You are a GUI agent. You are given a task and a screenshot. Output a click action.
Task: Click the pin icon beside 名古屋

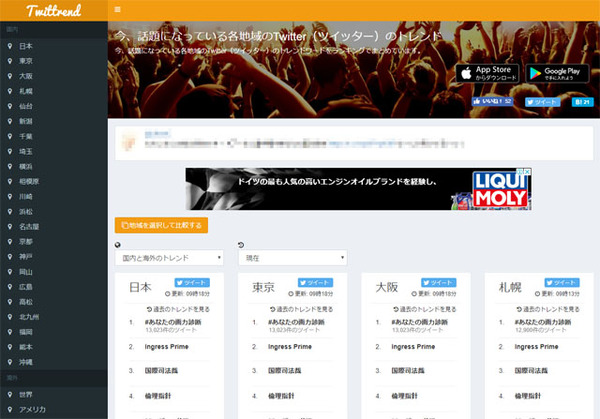click(x=10, y=227)
